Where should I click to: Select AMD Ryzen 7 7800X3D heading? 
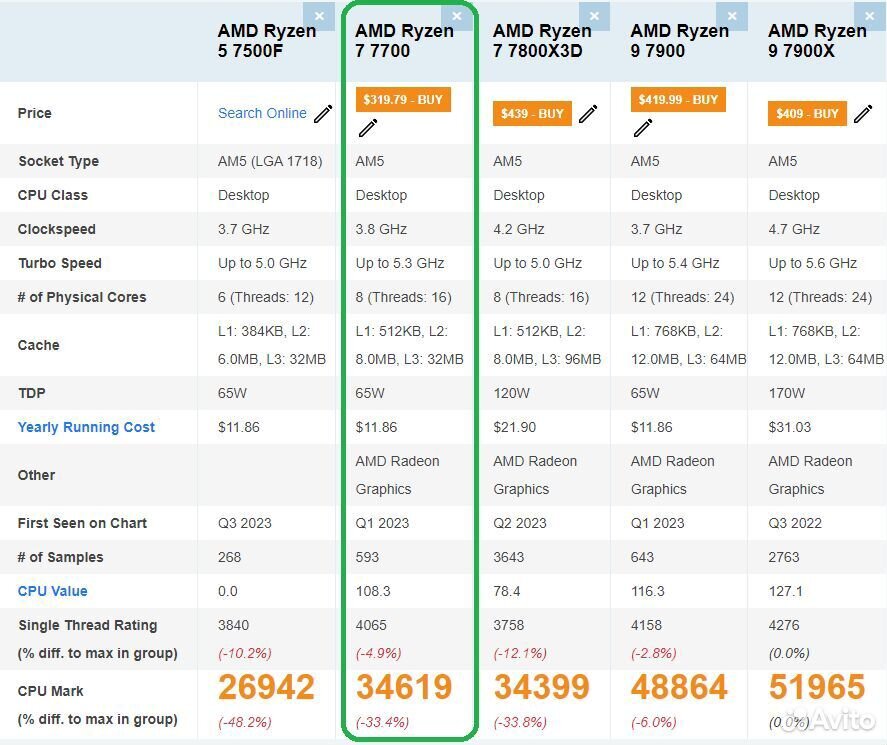click(542, 41)
